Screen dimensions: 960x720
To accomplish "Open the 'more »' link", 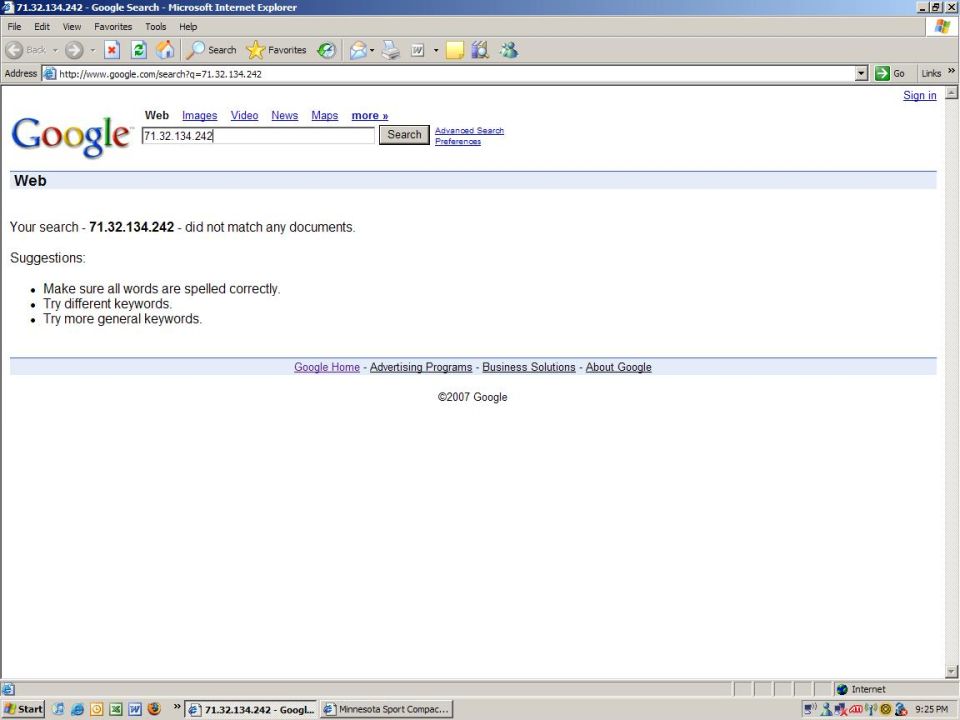I will [x=370, y=115].
